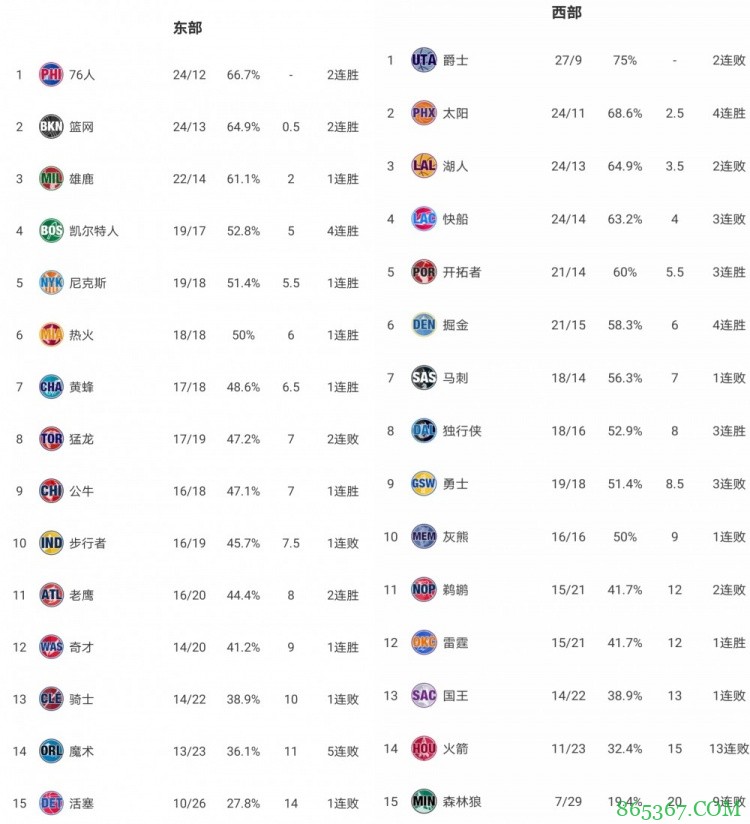750x824 pixels.
Task: Open the Boston Celtics BOS logo
Action: coord(51,231)
